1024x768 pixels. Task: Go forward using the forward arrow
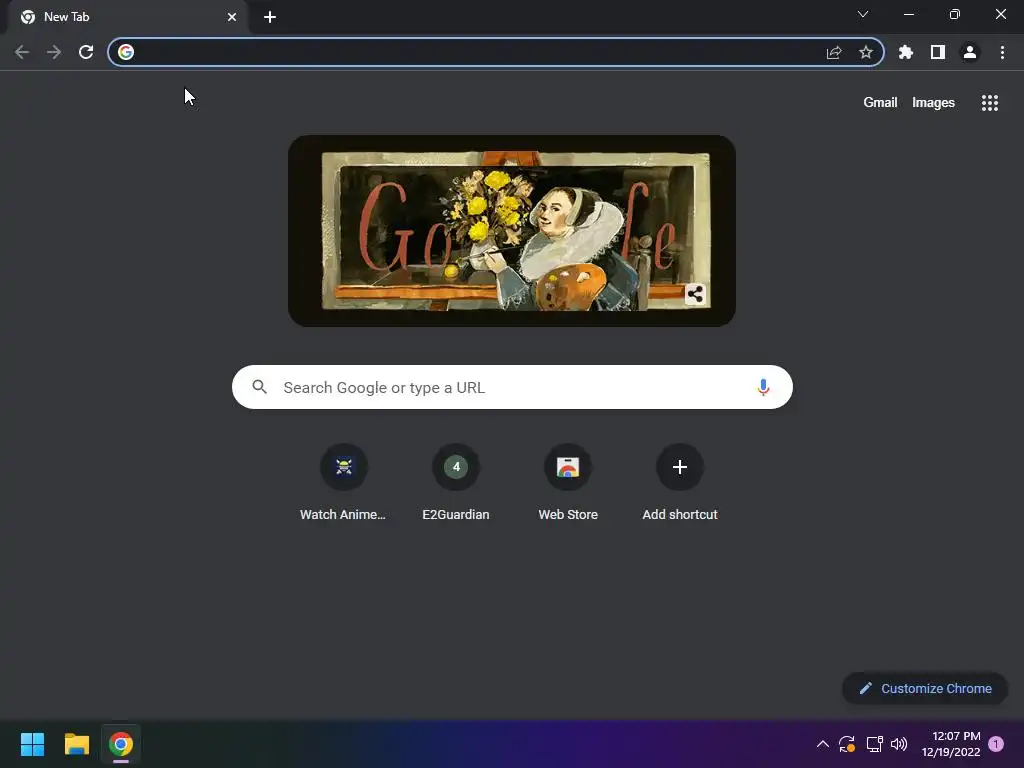click(54, 52)
